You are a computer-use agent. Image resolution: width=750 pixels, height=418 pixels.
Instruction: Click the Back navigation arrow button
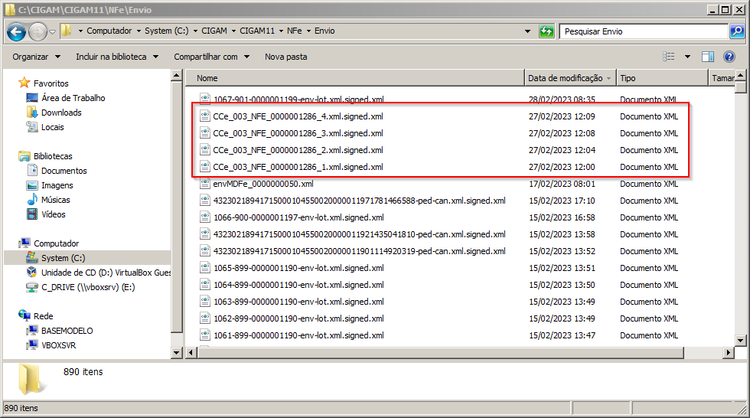click(16, 32)
